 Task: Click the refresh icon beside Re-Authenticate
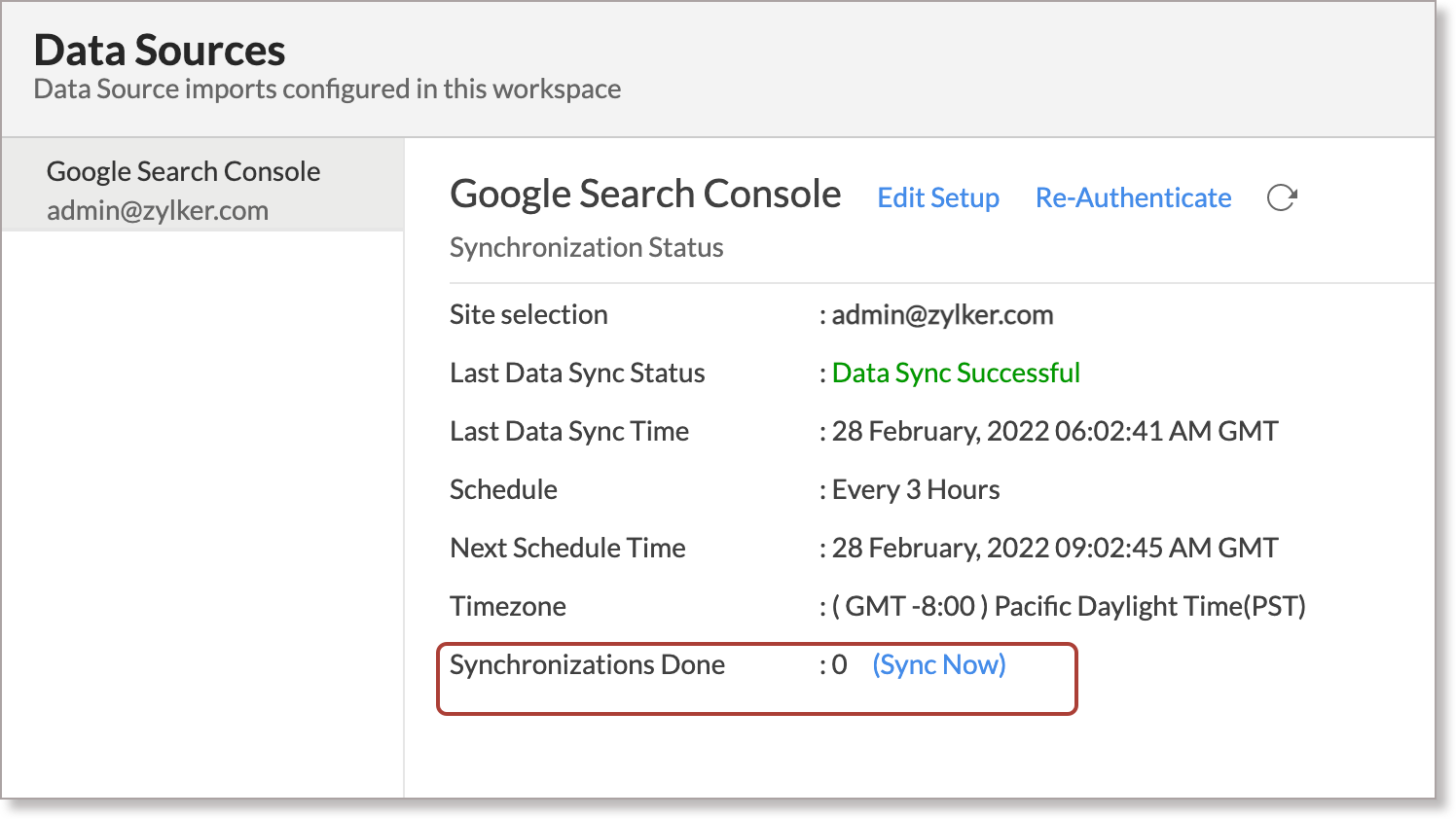[1282, 197]
